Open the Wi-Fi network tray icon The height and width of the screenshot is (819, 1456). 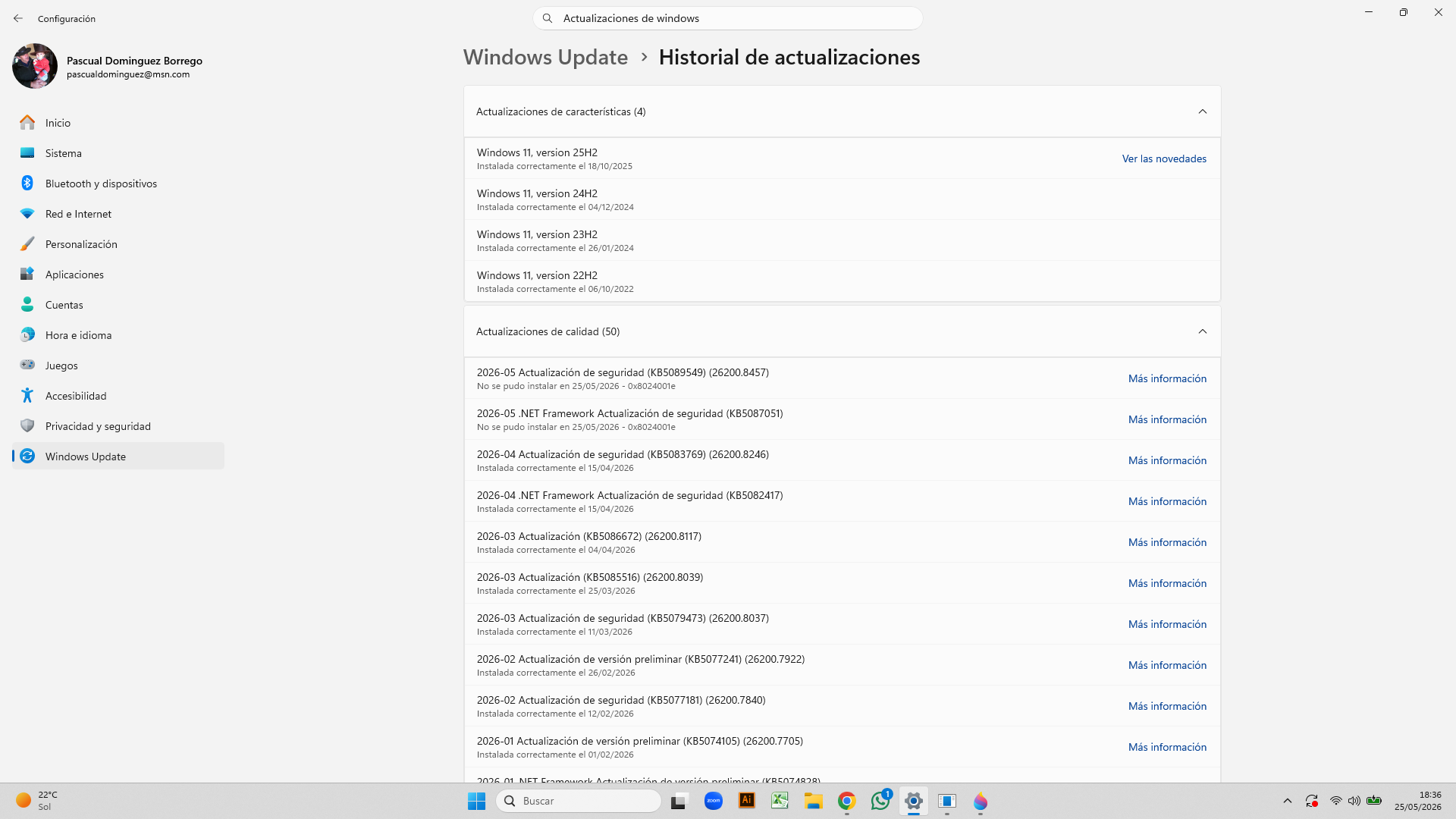tap(1336, 801)
